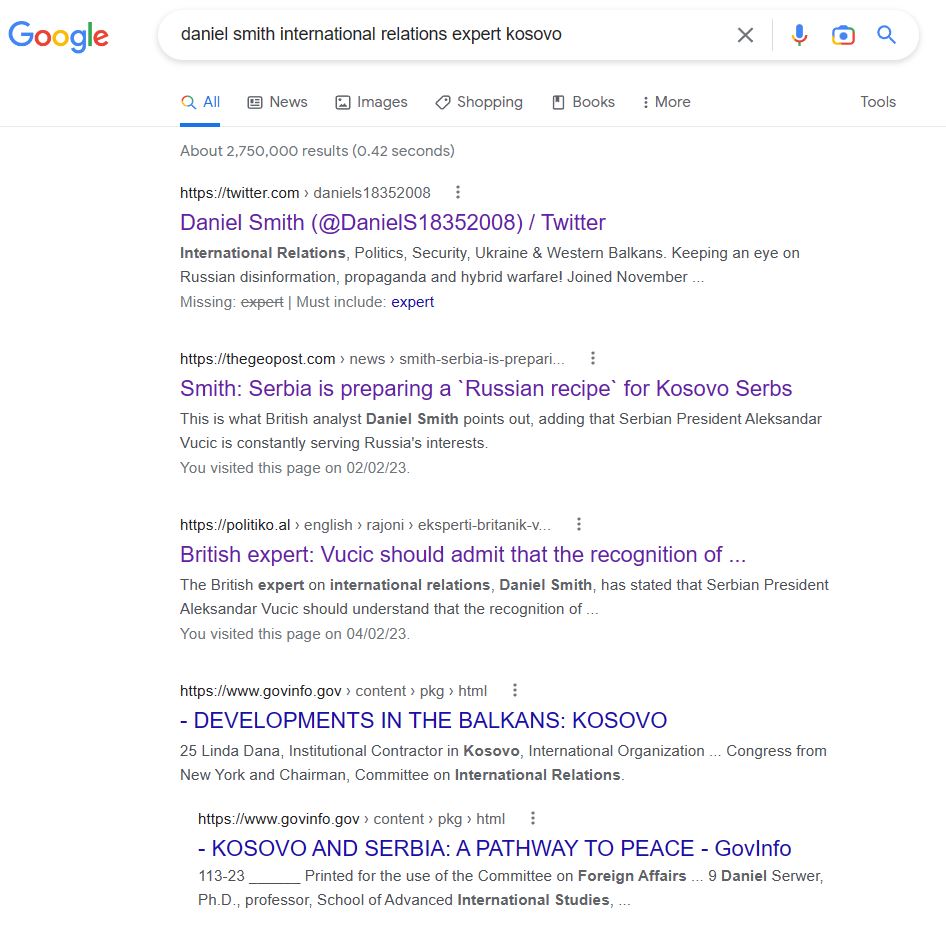The image size is (946, 925).
Task: Open 'KOSOVO AND SERBIA: A PATHWAY TO PEACE' result
Action: point(495,848)
